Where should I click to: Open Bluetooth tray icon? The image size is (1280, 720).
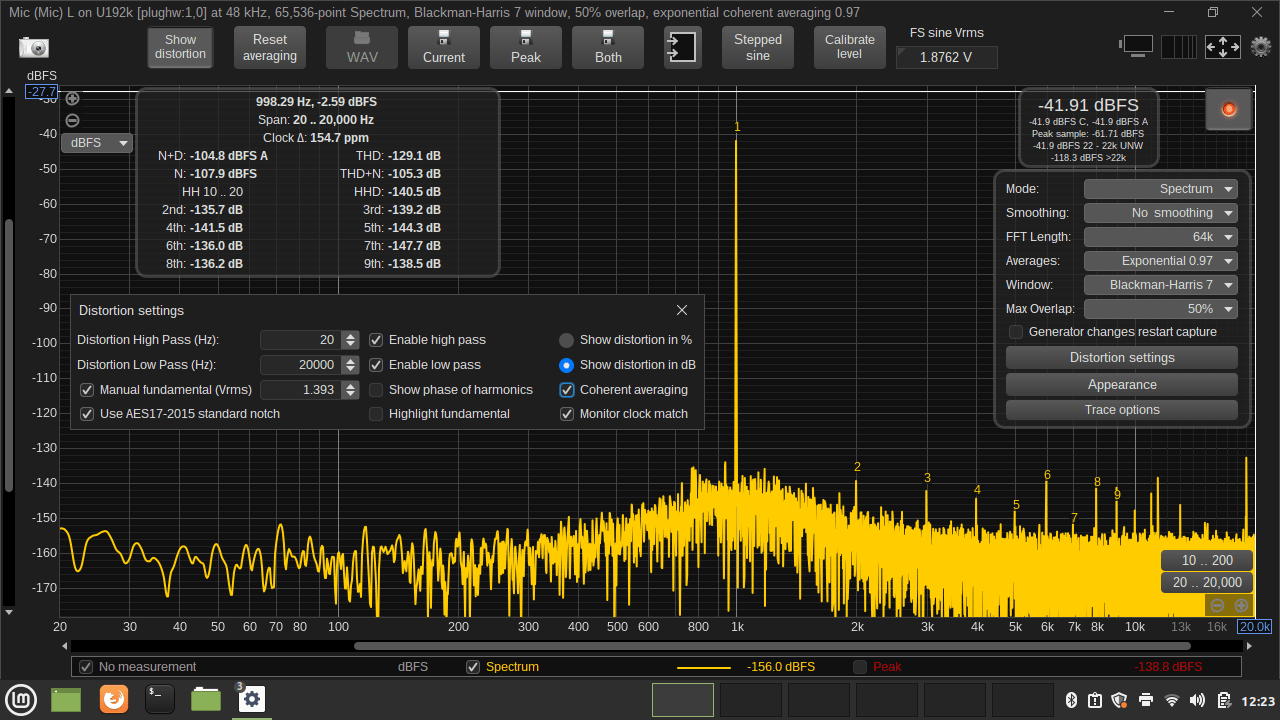[x=1069, y=700]
